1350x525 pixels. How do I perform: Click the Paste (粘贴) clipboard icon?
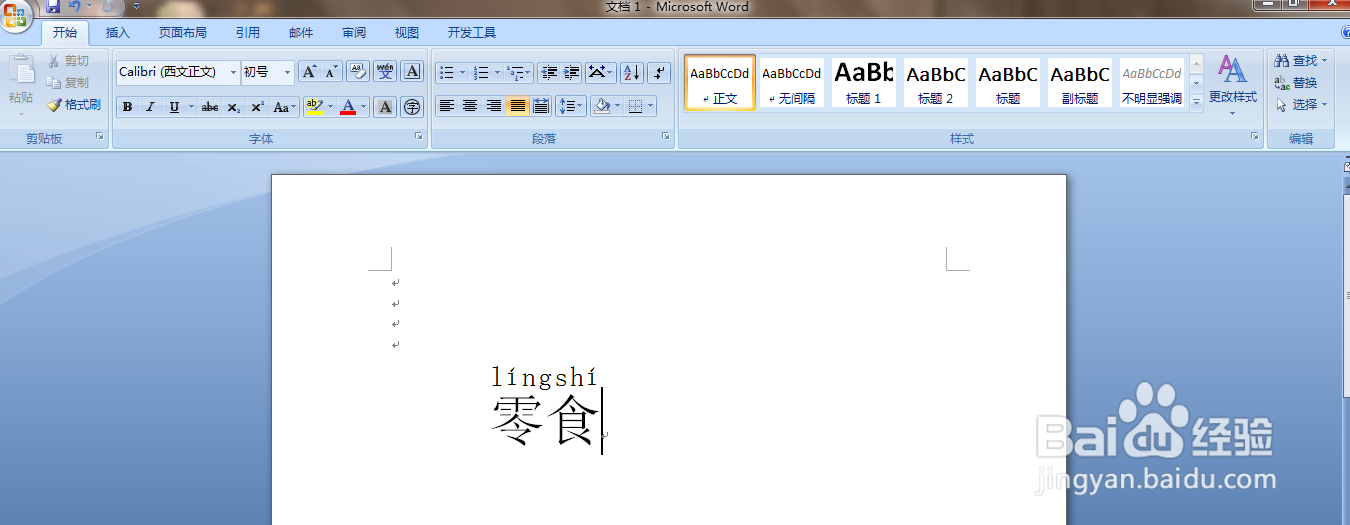pos(21,70)
